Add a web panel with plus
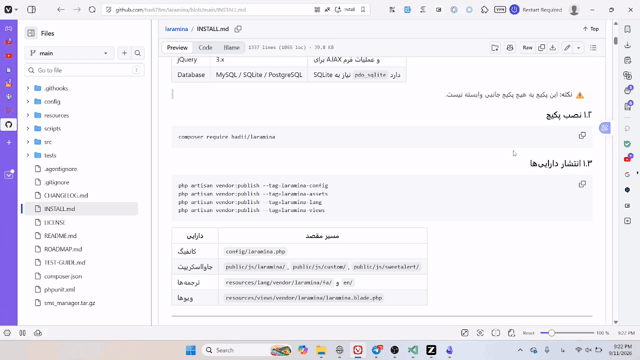 pyautogui.click(x=9, y=142)
